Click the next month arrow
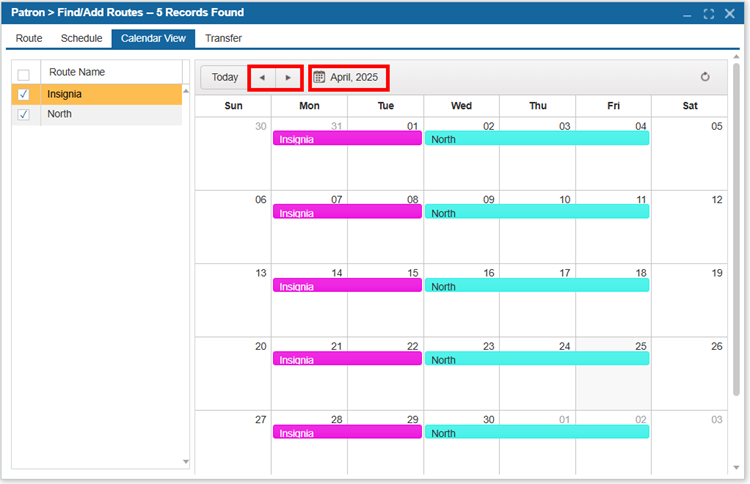 pos(288,77)
